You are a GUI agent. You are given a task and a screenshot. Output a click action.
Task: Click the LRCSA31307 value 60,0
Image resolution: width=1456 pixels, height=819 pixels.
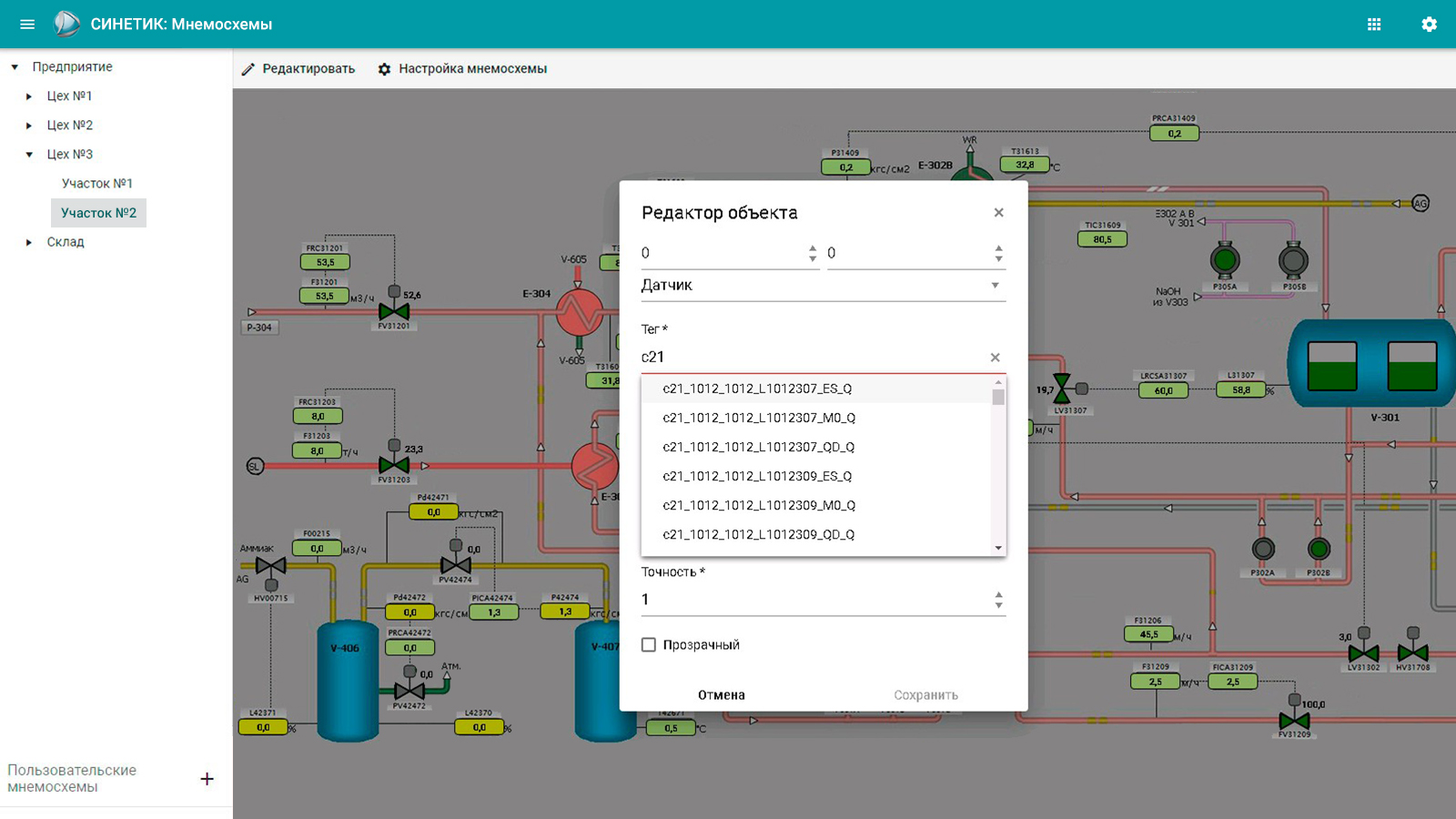click(x=1163, y=390)
